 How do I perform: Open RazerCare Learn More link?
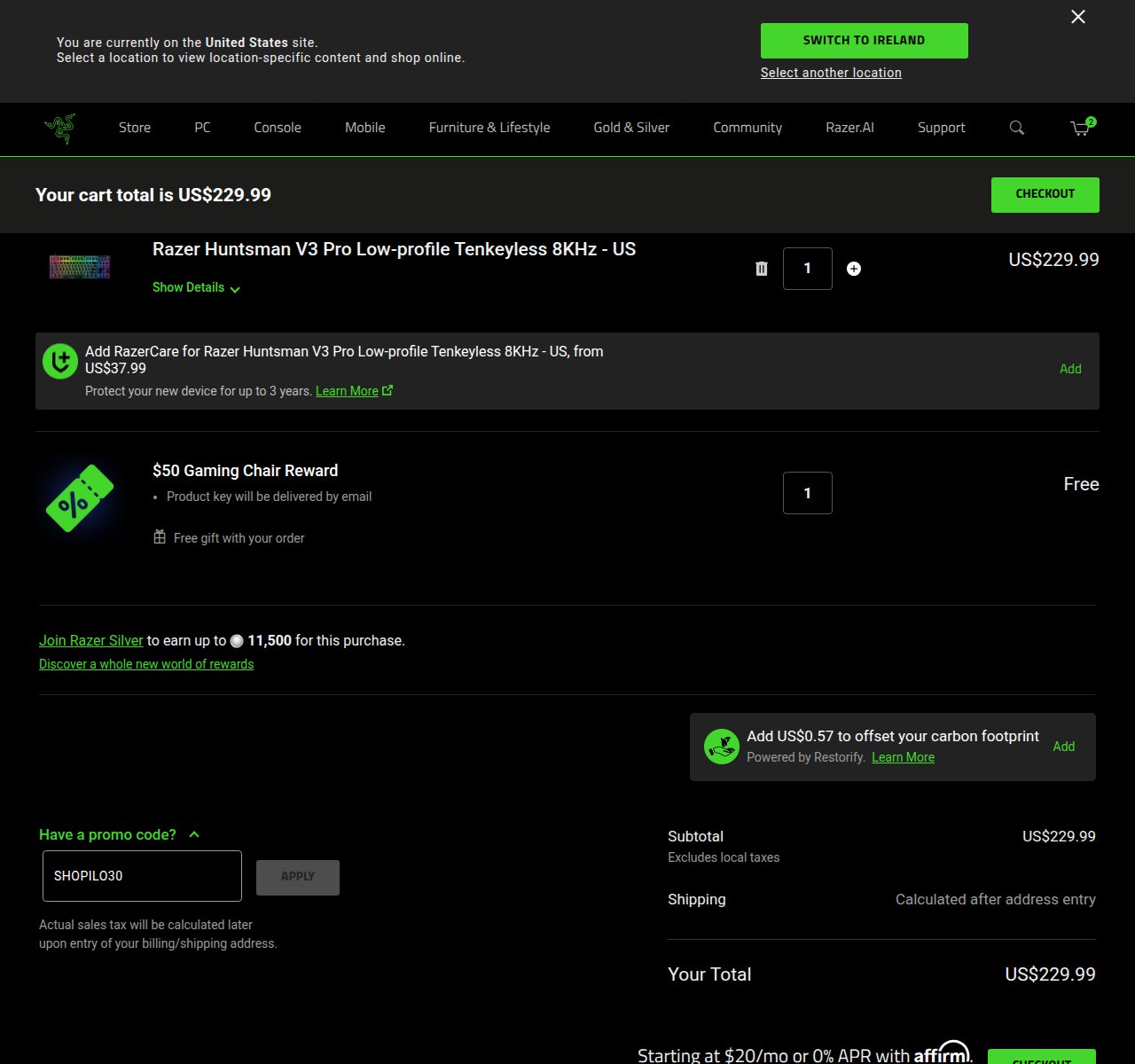click(347, 391)
